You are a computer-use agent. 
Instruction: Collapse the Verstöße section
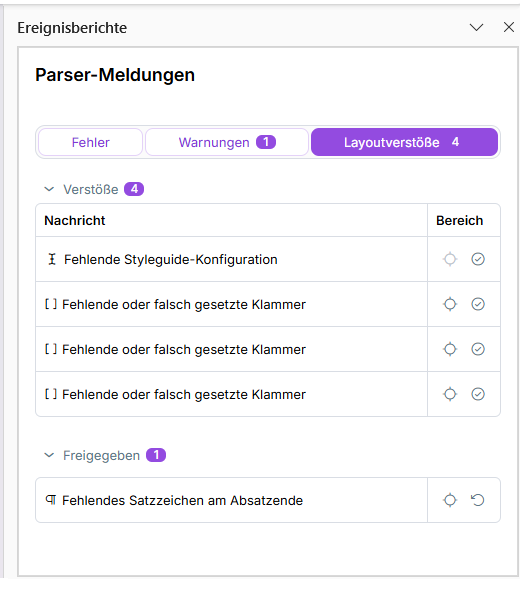[49, 189]
